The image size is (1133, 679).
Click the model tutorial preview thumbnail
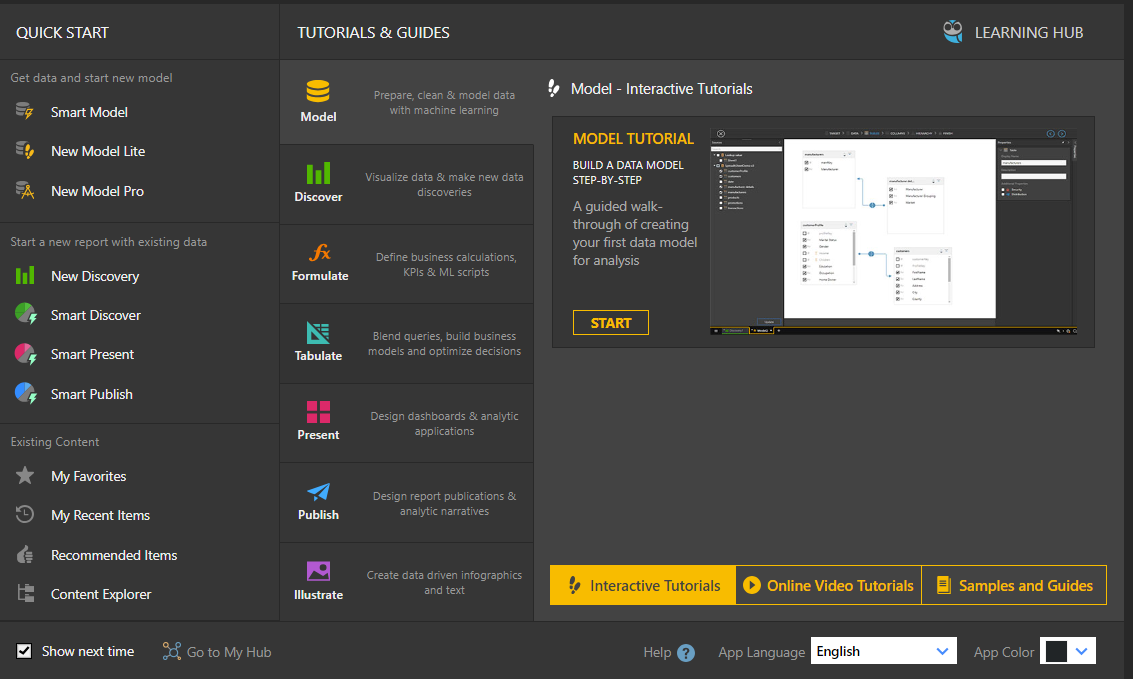pos(894,231)
